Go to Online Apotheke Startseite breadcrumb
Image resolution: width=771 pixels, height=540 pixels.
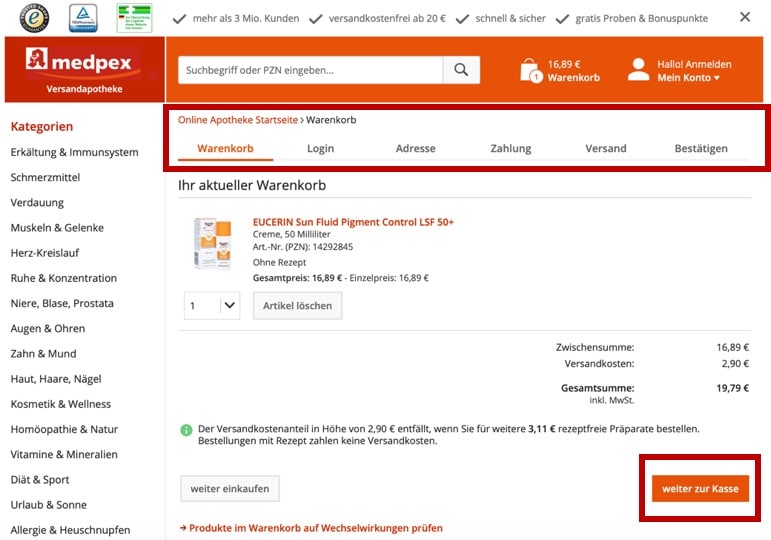tap(237, 120)
